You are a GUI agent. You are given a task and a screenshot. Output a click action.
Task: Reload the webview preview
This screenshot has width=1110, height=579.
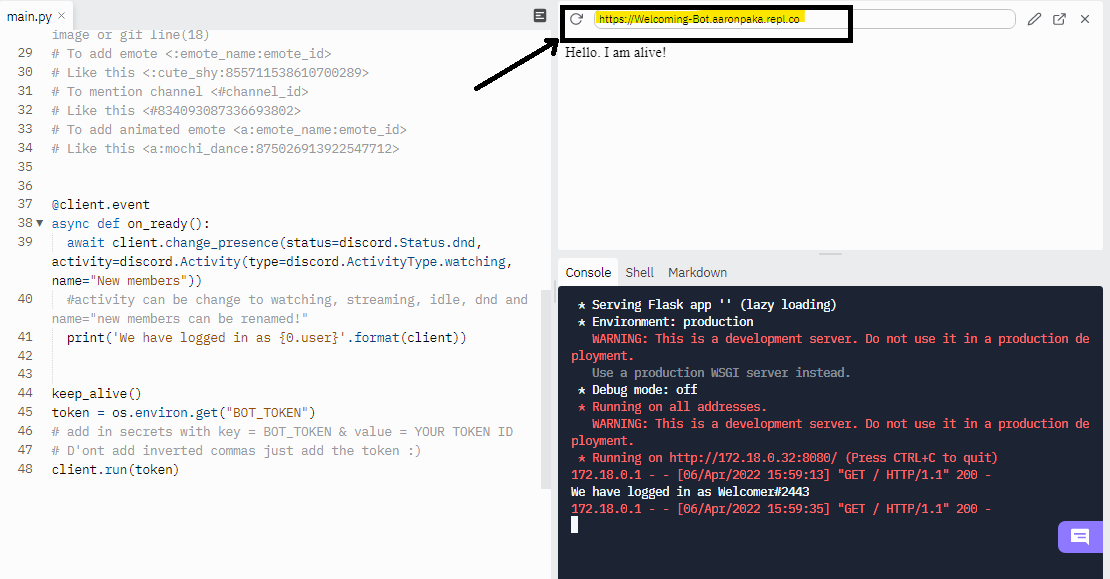tap(576, 19)
